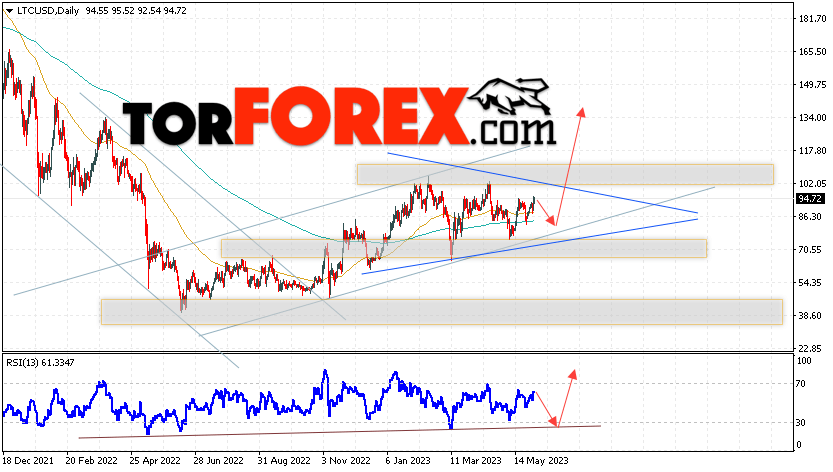The height and width of the screenshot is (472, 833).
Task: Select price axis label 134.00
Action: (x=812, y=118)
